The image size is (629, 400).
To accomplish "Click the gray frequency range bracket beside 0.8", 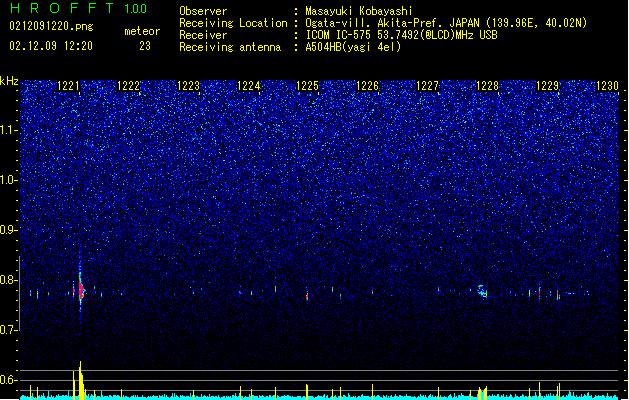I will [x=20, y=293].
